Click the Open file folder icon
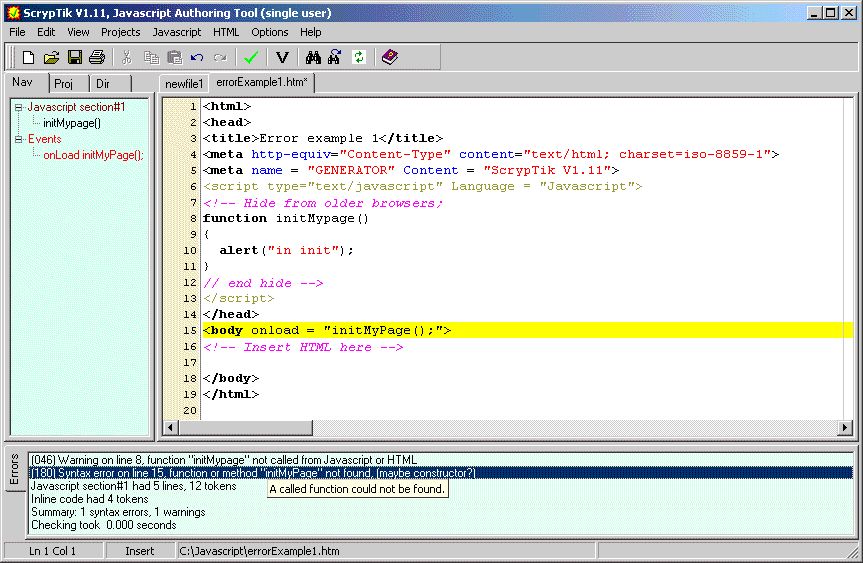 51,58
